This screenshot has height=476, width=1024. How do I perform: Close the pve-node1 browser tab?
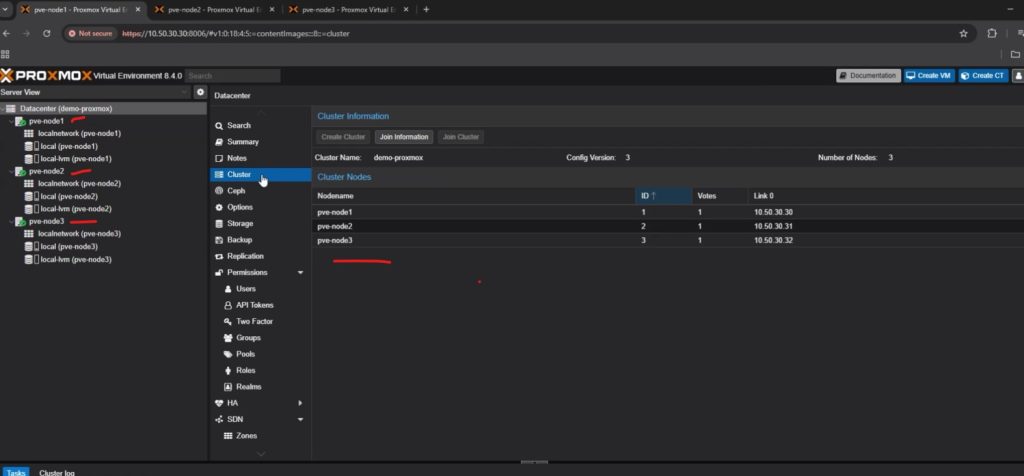click(x=138, y=10)
